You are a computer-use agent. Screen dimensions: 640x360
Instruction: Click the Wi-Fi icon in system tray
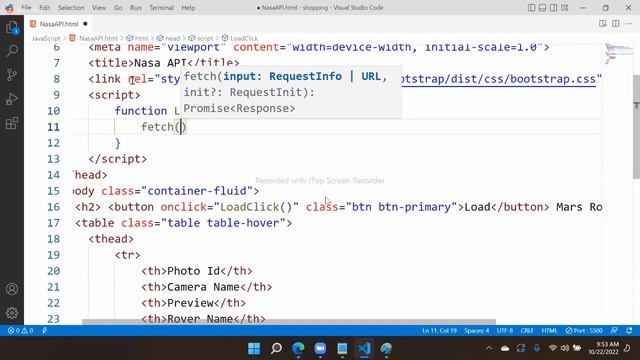(x=553, y=348)
